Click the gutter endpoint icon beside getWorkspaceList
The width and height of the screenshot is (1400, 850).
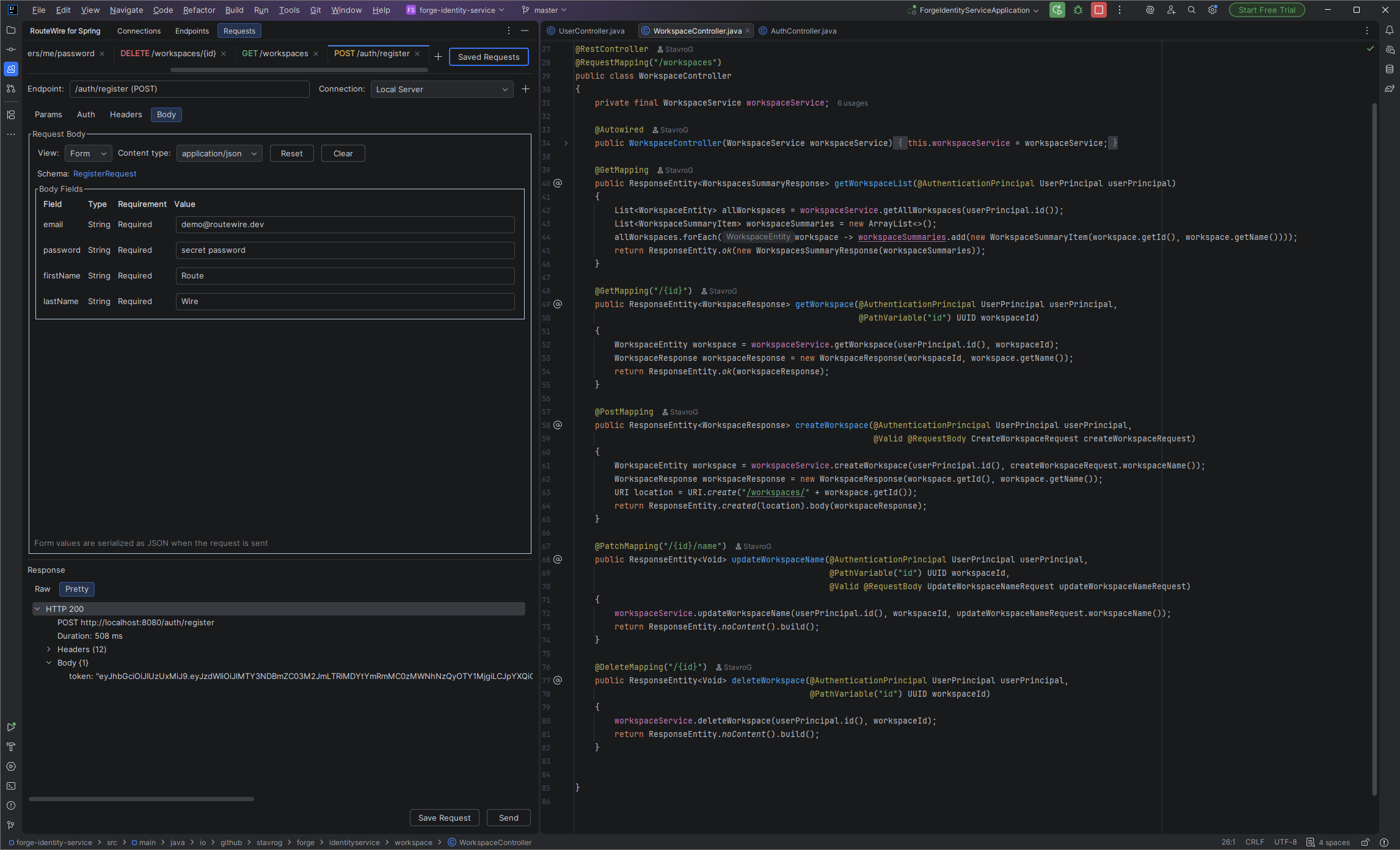point(558,183)
